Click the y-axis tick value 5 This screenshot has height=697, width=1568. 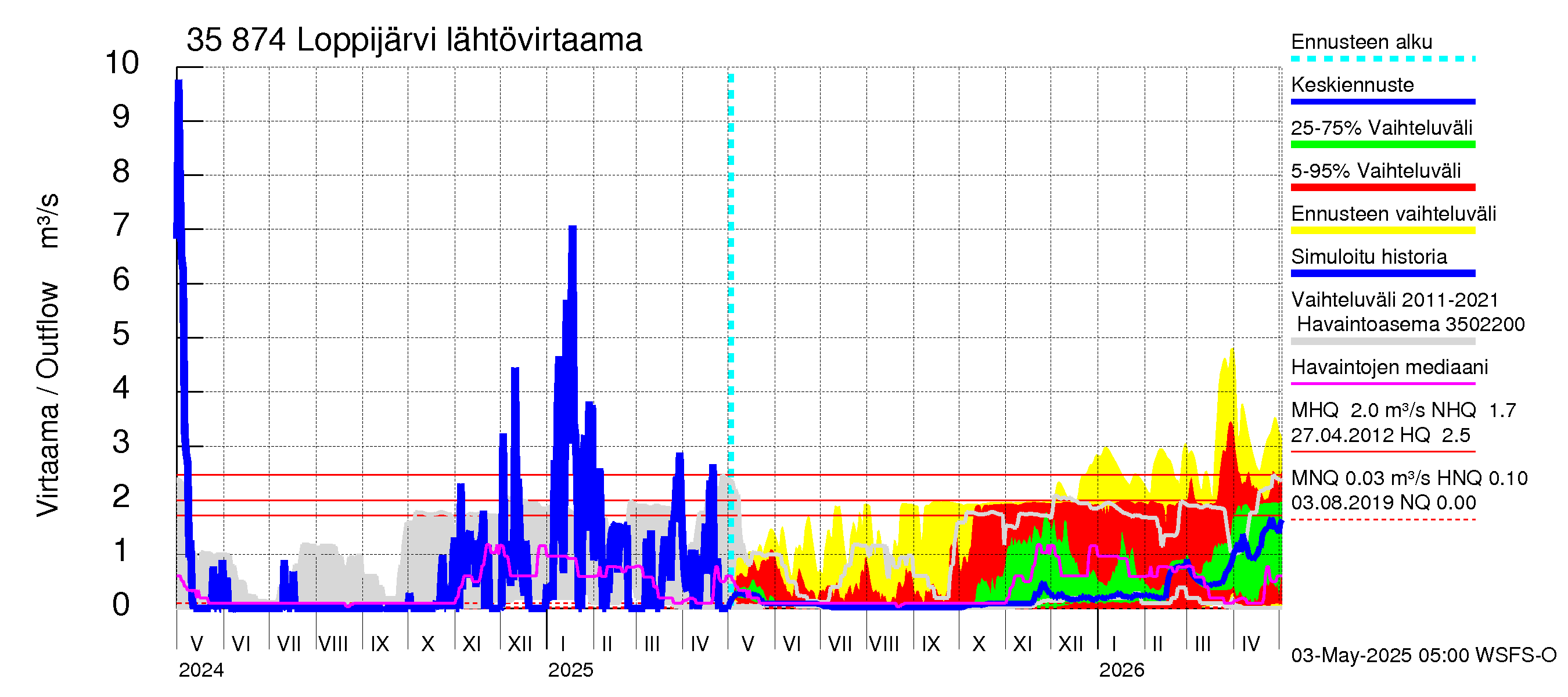coord(121,333)
